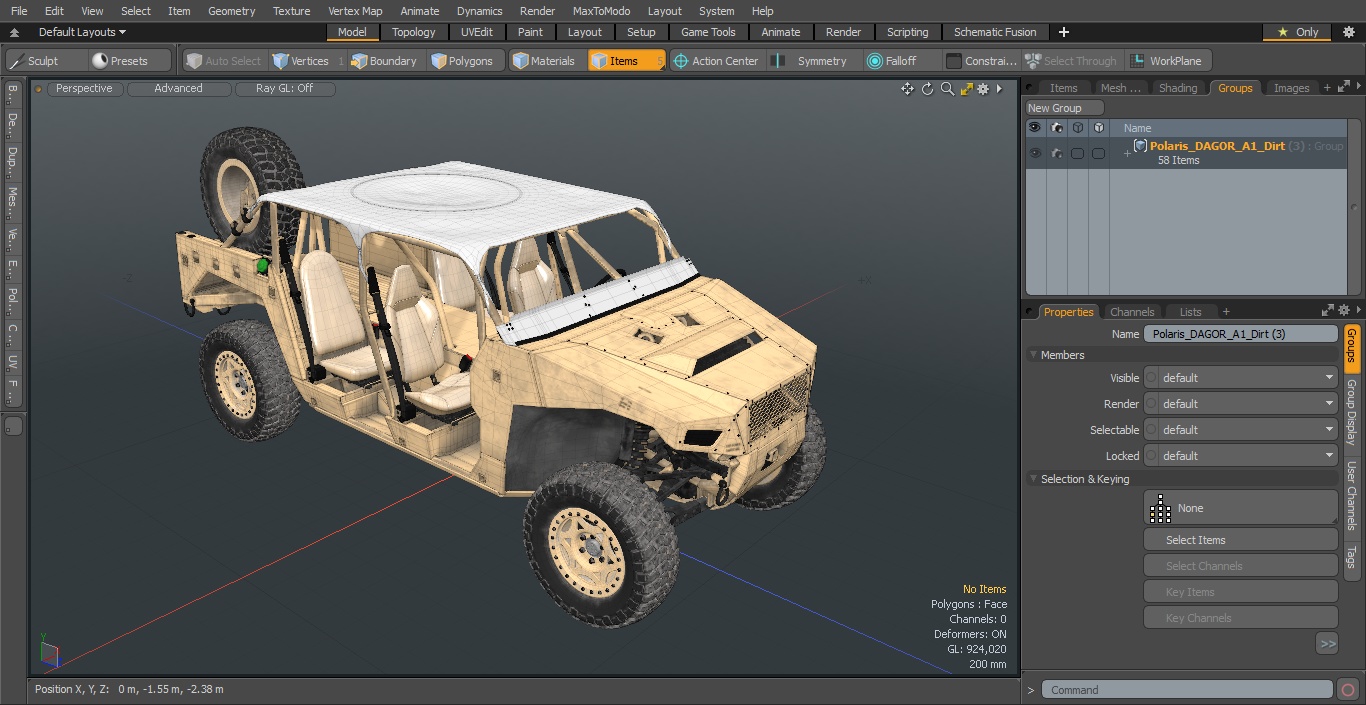Open Perspective view type dropdown

point(85,89)
